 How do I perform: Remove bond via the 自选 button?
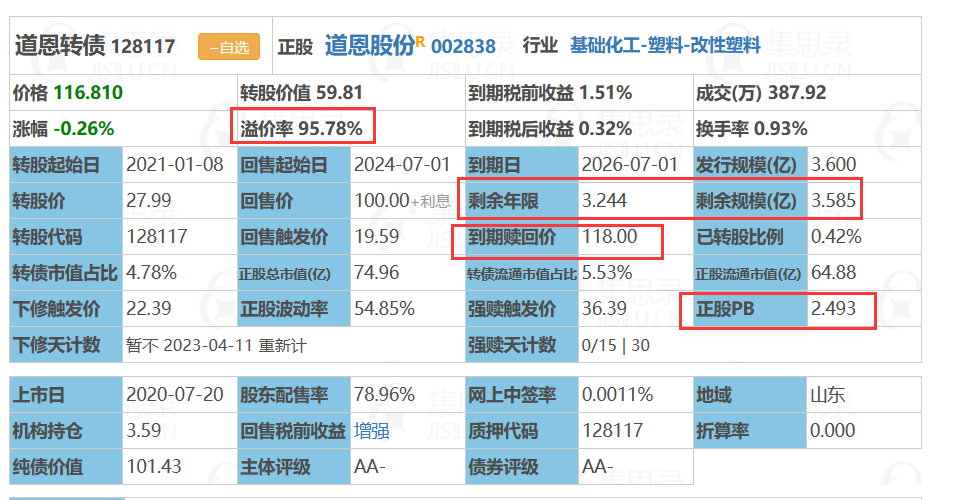tap(229, 47)
